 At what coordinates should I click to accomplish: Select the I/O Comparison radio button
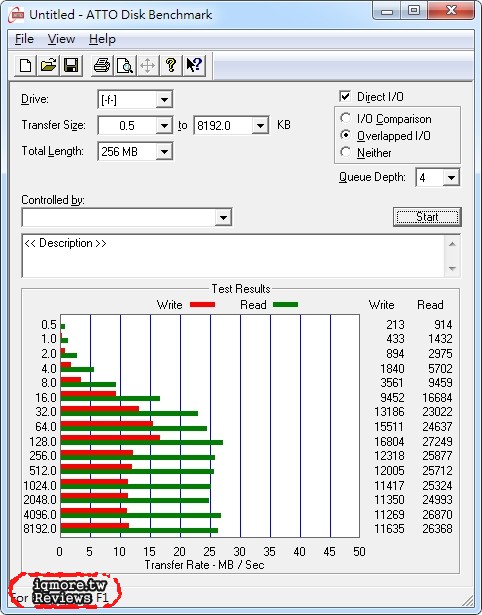tap(346, 118)
